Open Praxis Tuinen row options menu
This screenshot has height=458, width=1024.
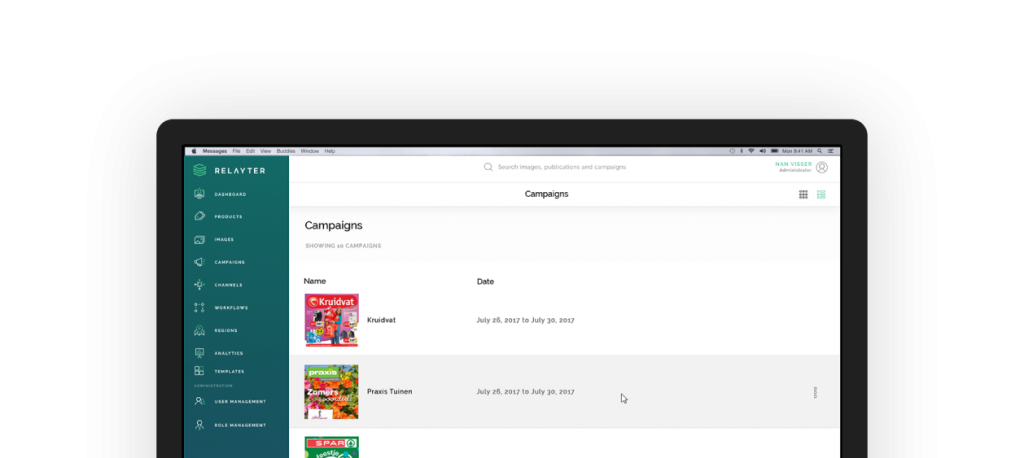[x=815, y=392]
